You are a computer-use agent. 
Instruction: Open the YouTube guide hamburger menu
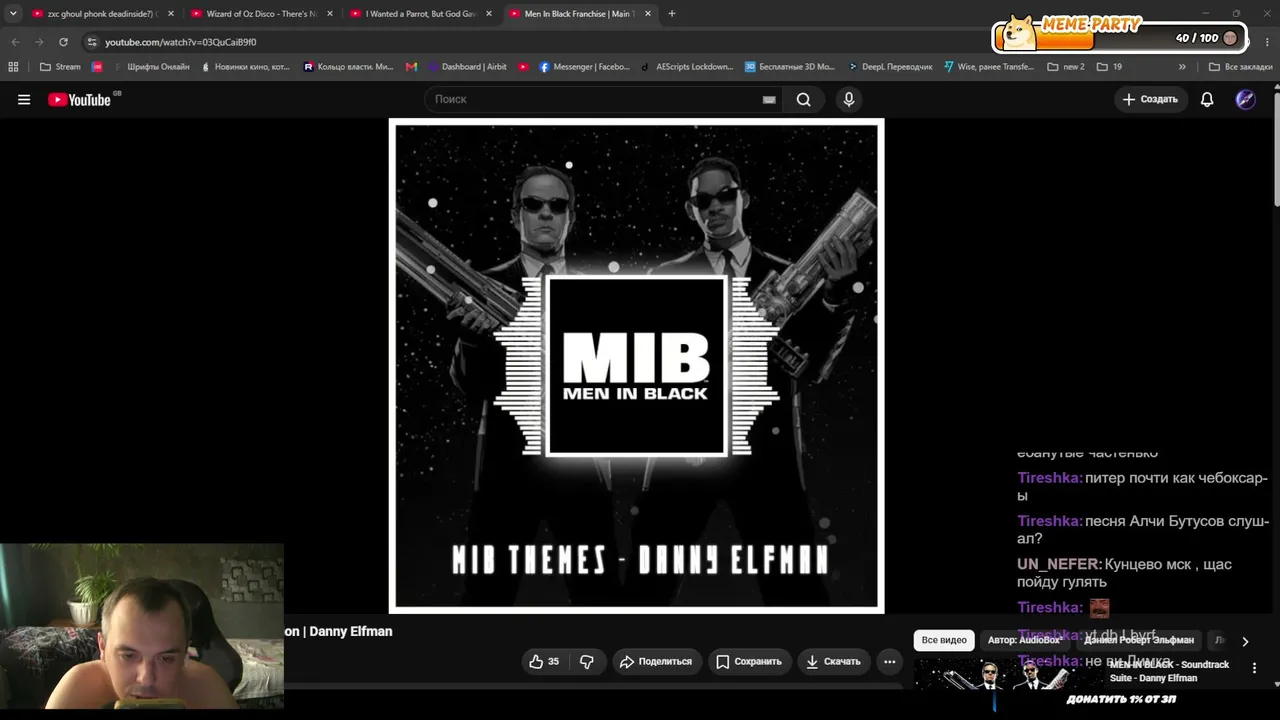(24, 99)
